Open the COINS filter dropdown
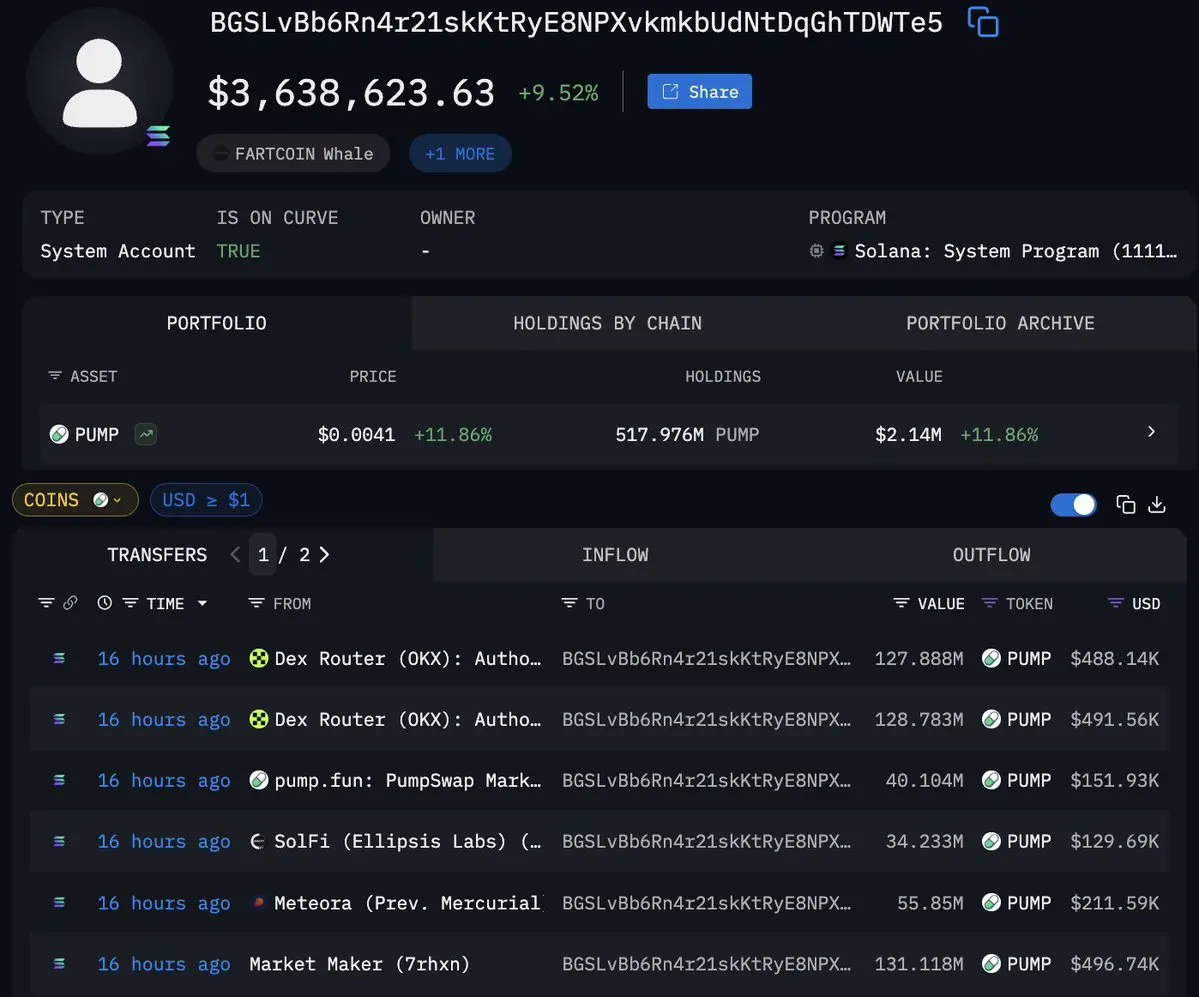 (x=75, y=500)
